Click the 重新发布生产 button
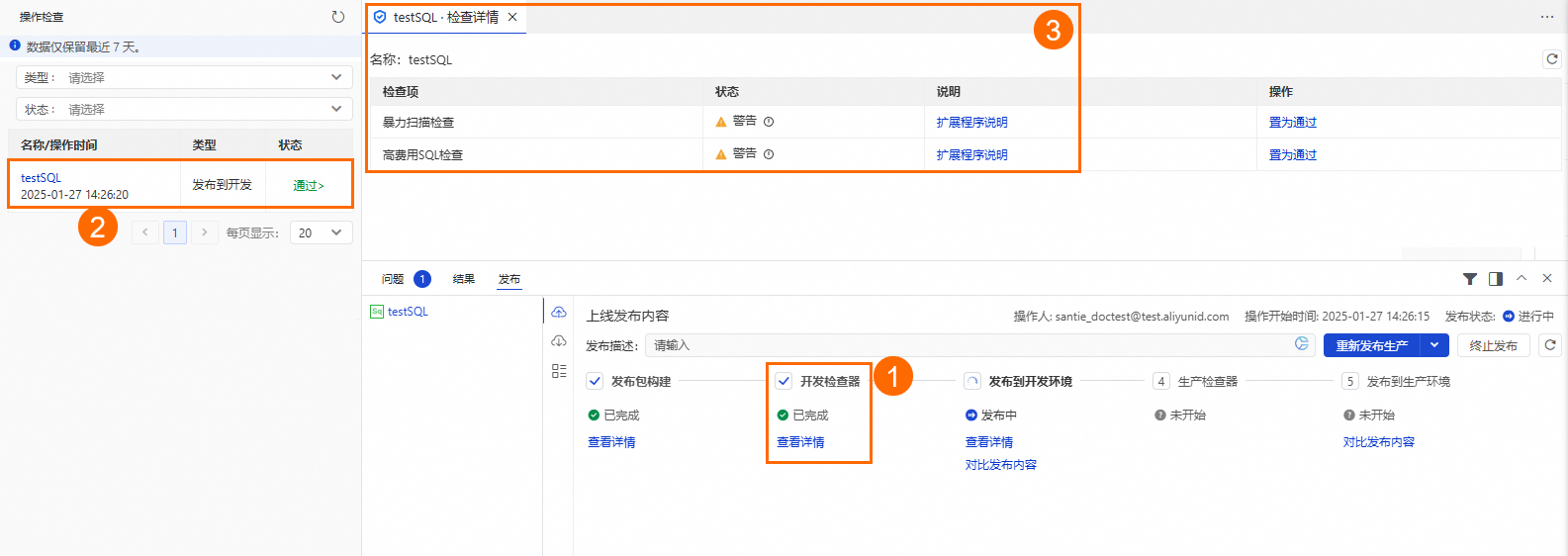1568x556 pixels. [x=1372, y=345]
